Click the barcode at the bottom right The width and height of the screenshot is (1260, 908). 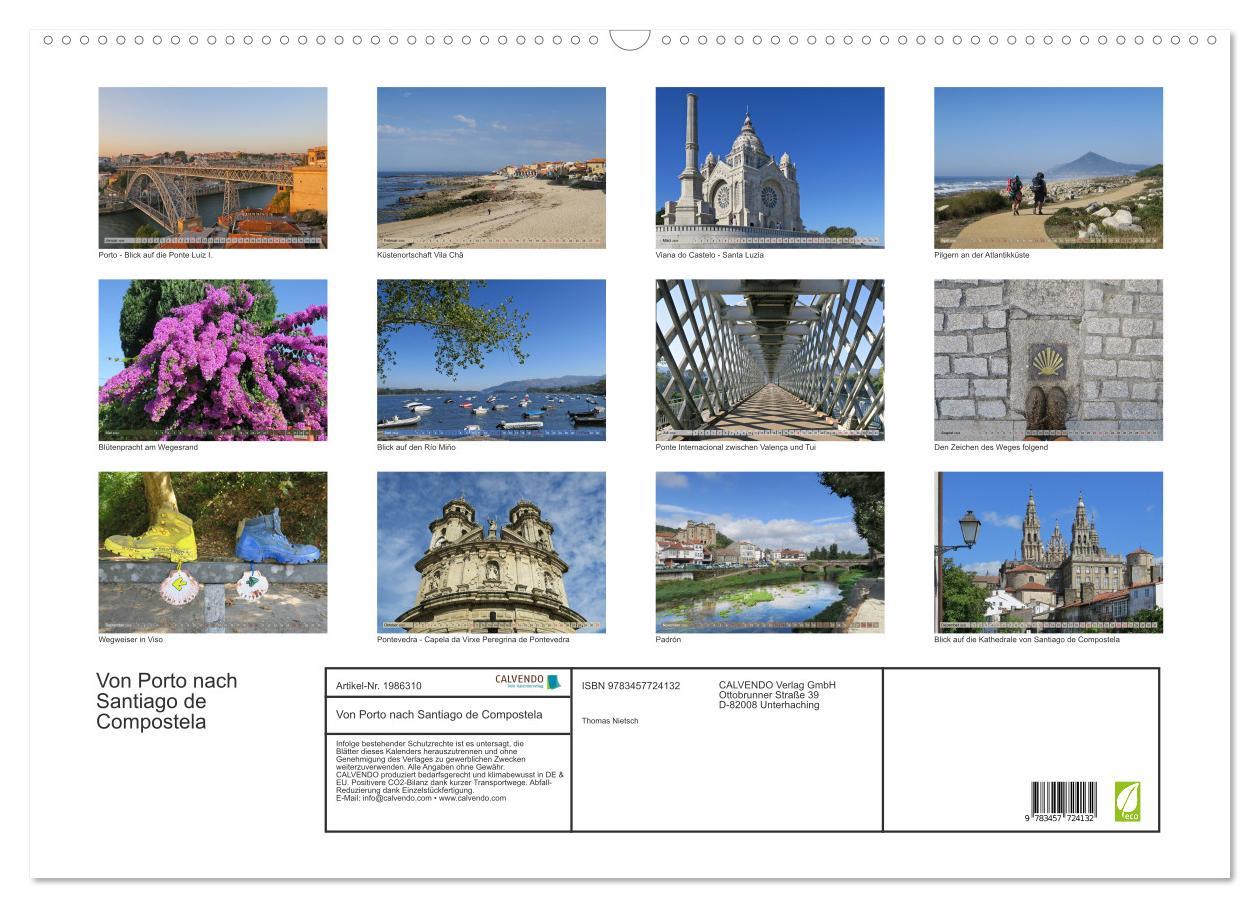(x=1064, y=800)
